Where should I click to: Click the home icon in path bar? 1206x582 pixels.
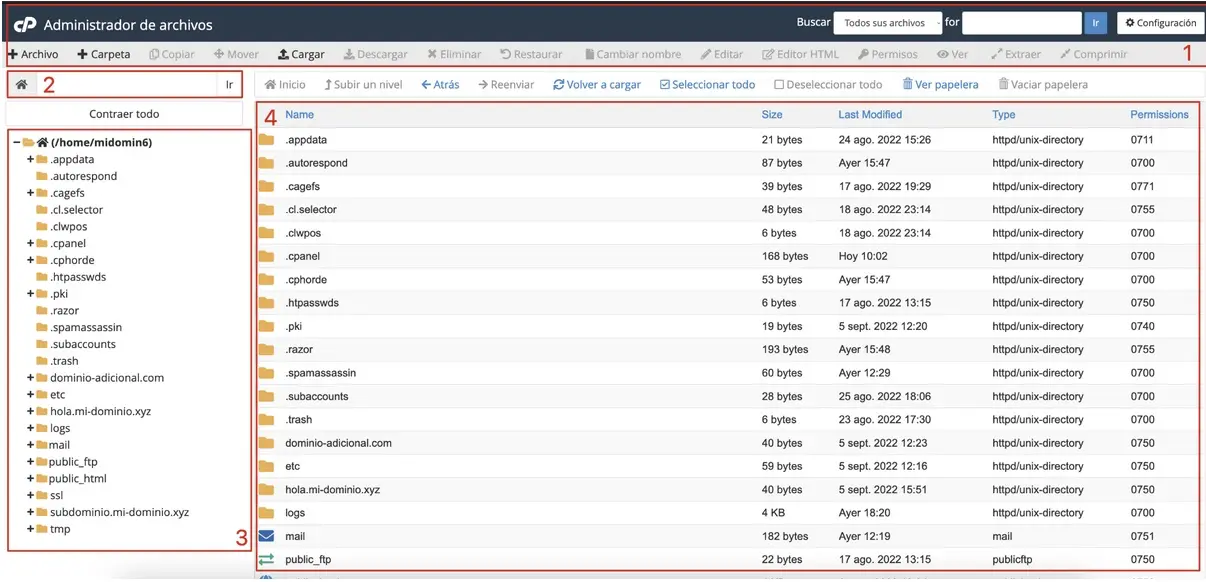click(x=21, y=85)
